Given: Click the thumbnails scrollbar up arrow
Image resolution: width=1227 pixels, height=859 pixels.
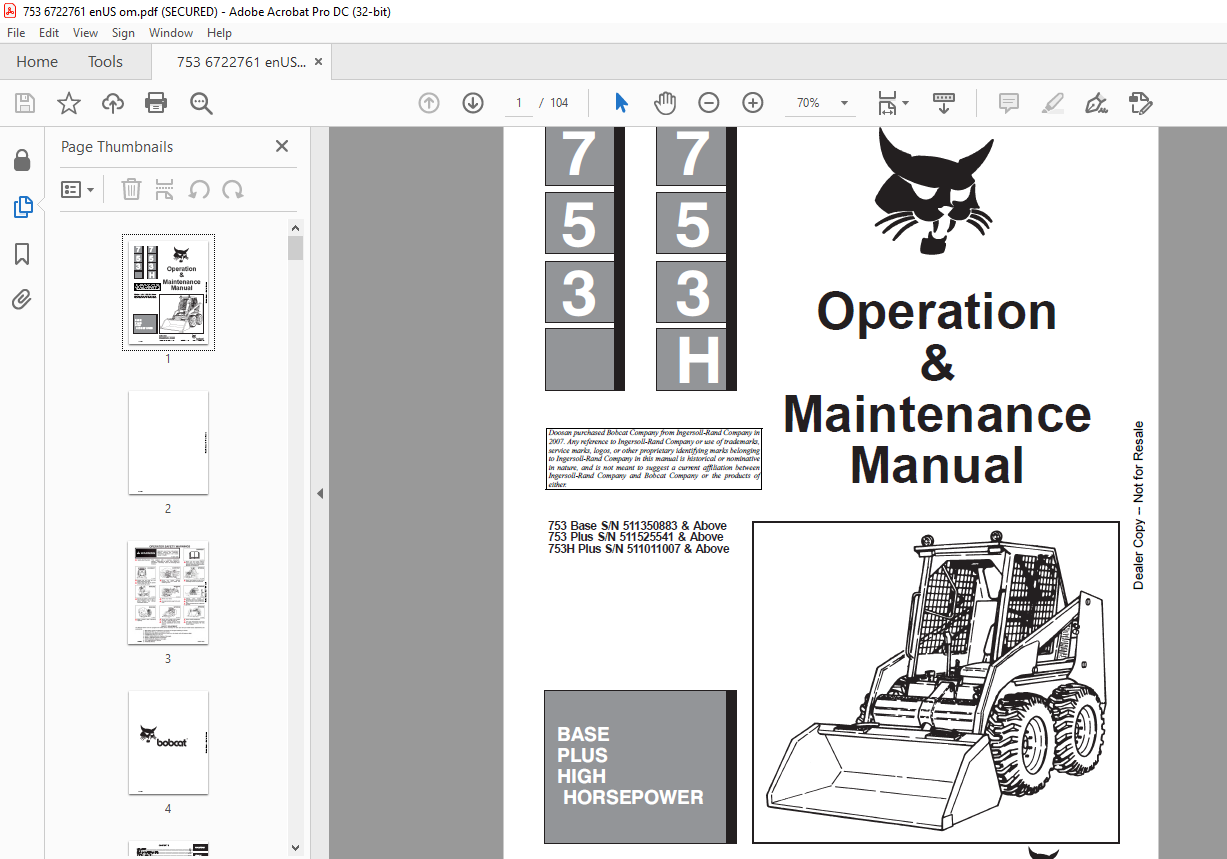Looking at the screenshot, I should click(295, 228).
